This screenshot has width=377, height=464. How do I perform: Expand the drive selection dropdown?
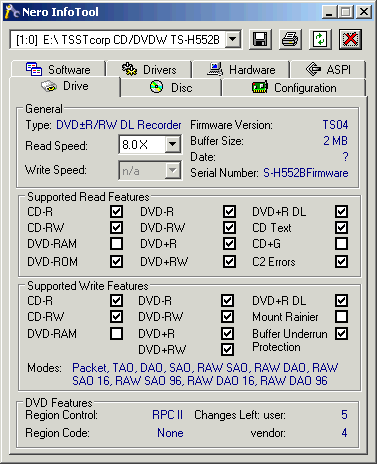(233, 40)
